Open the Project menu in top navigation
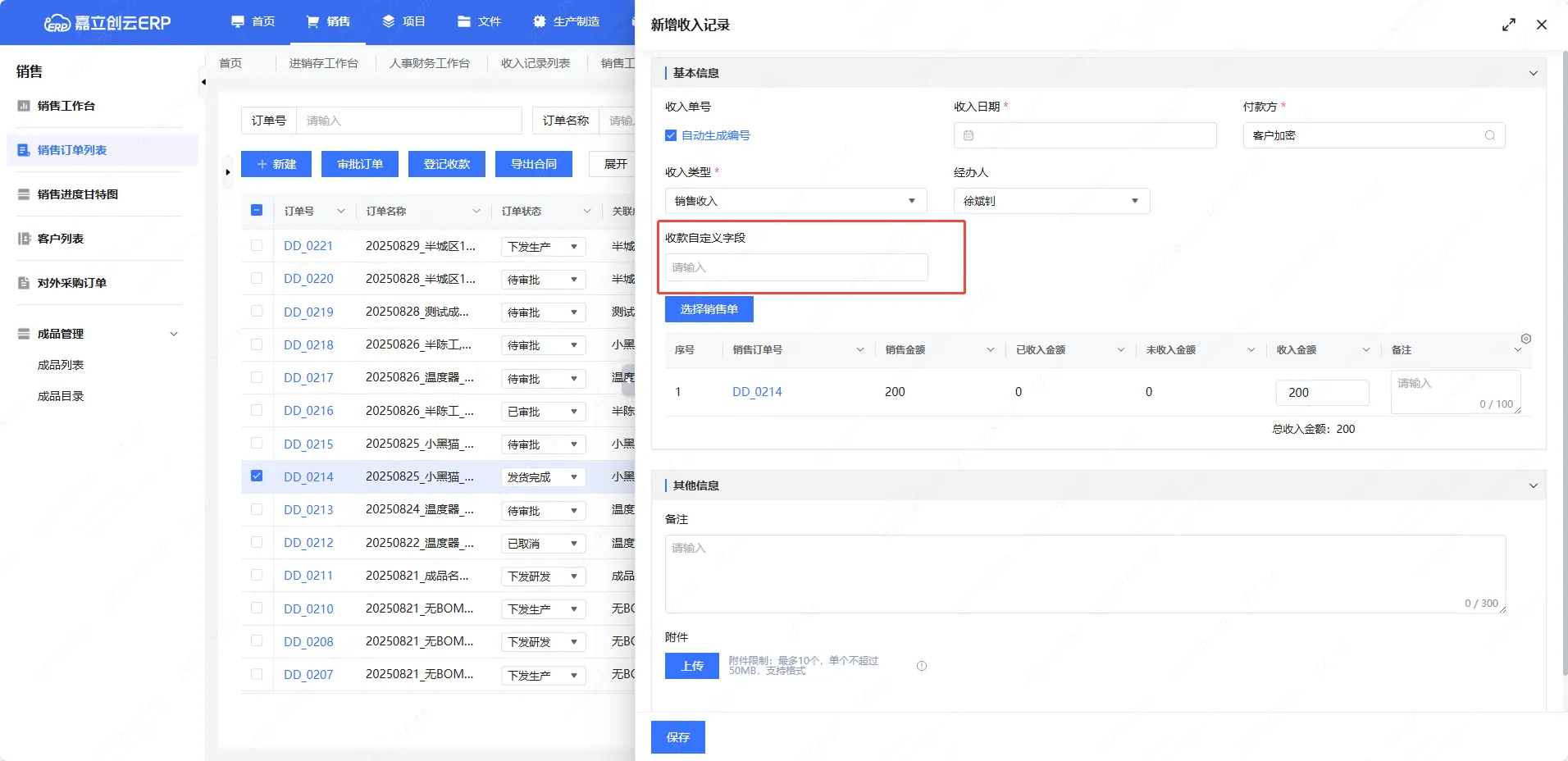The height and width of the screenshot is (761, 1568). coord(404,21)
